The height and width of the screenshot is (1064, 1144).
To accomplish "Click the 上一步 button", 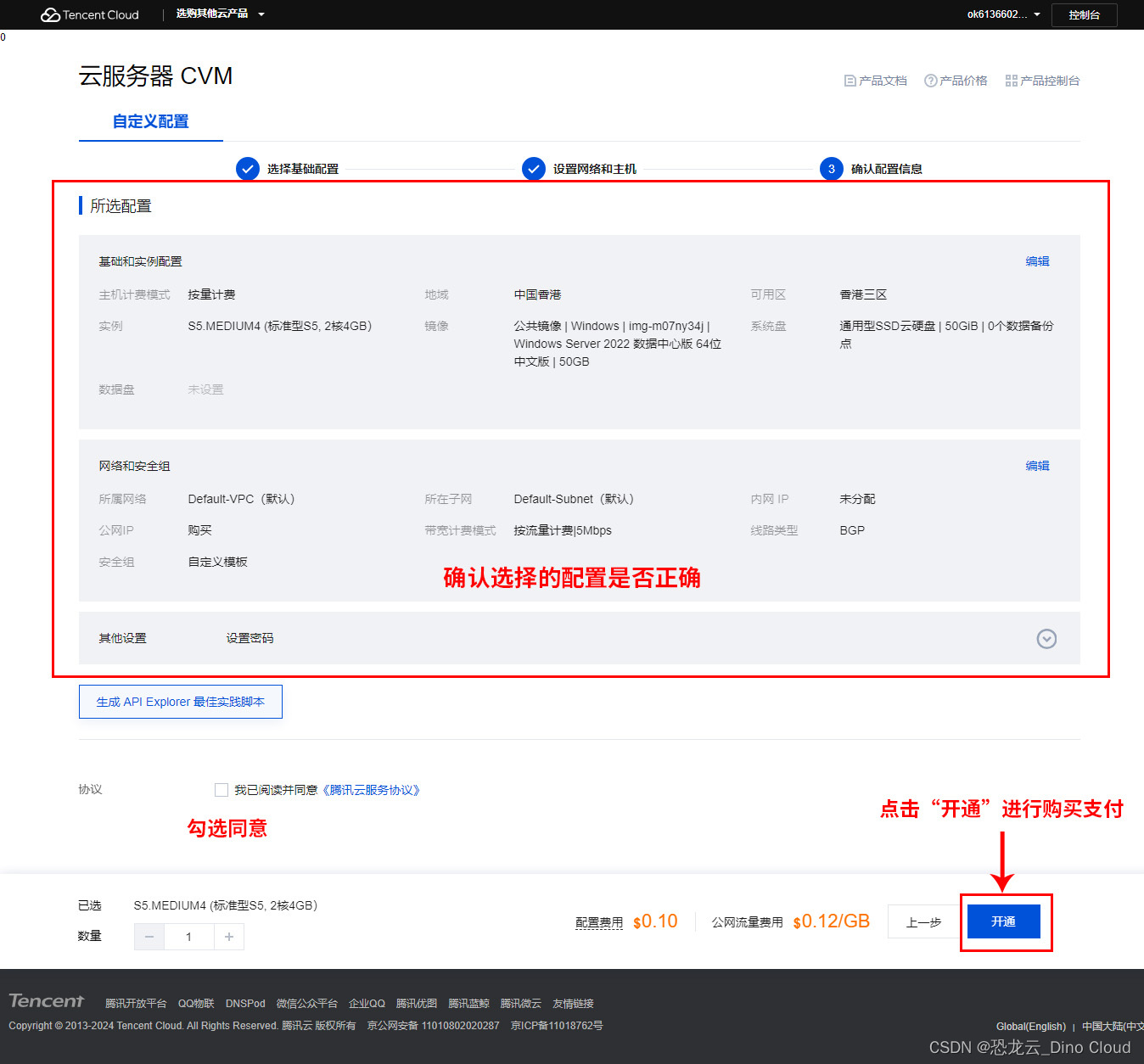I will [923, 922].
